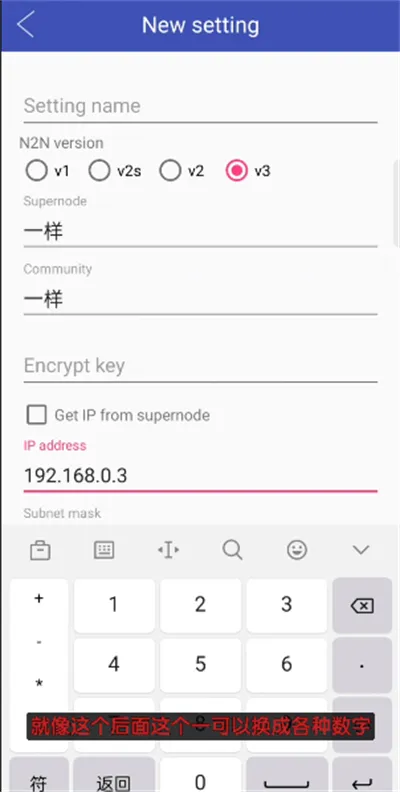Switch keyboard layout via keyboard icon

104,550
